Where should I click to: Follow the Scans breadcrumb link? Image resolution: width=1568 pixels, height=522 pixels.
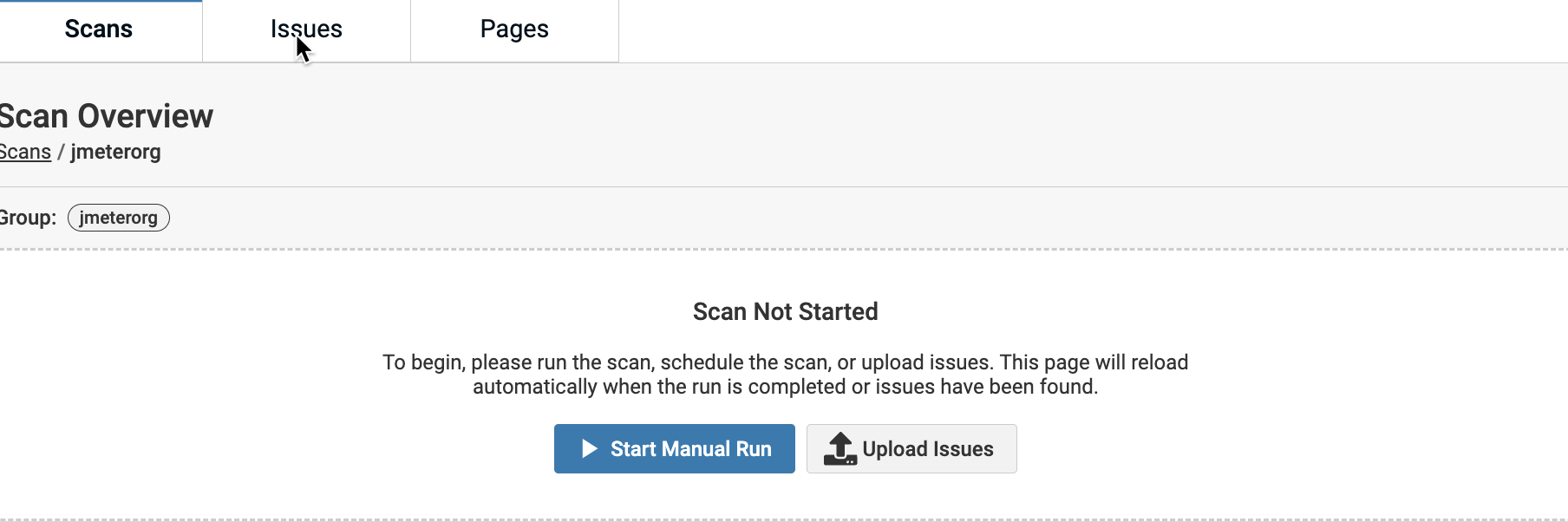pyautogui.click(x=25, y=153)
